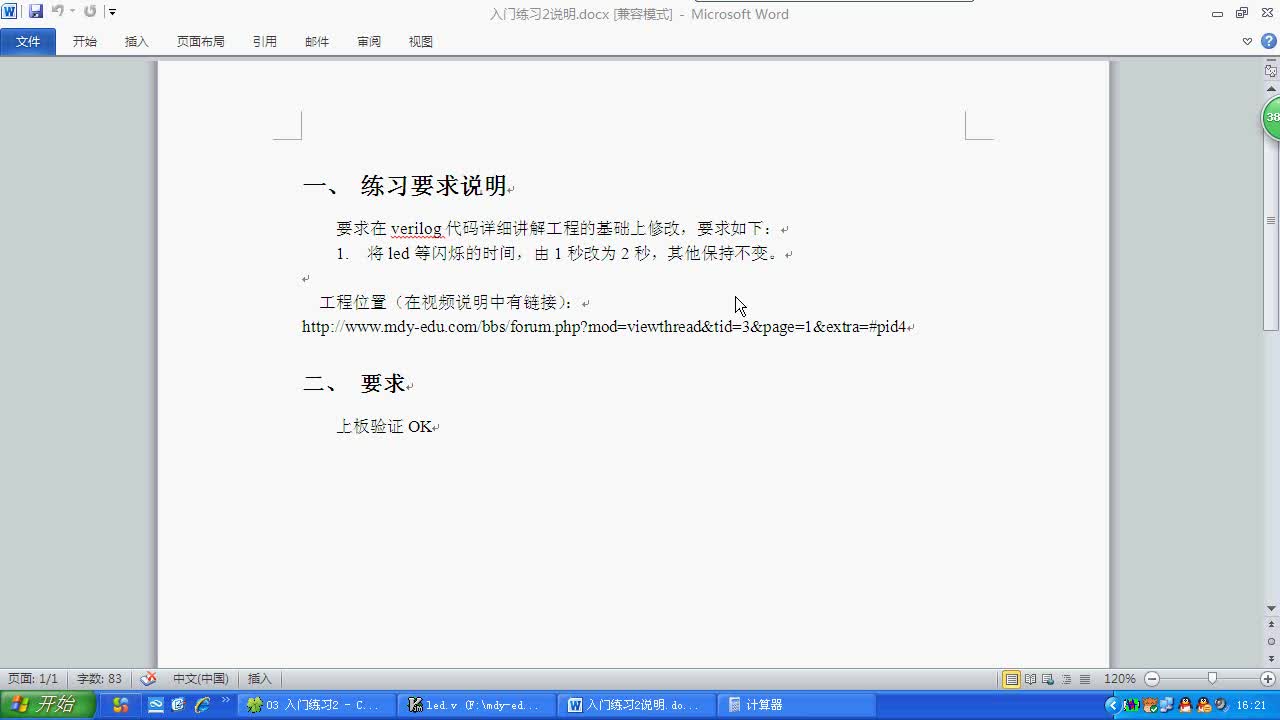Switch to 03 入门练习2 taskbar window
The width and height of the screenshot is (1280, 720).
(x=316, y=705)
